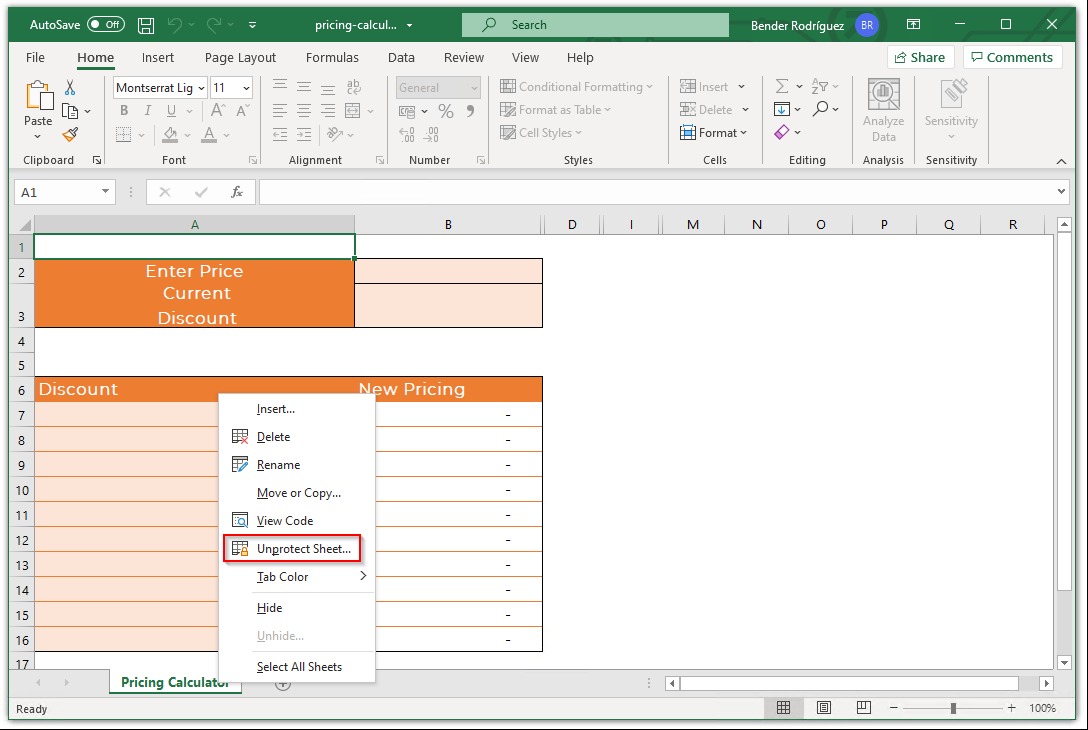Viewport: 1088px width, 730px height.
Task: Open the Comments panel
Action: click(x=1012, y=57)
